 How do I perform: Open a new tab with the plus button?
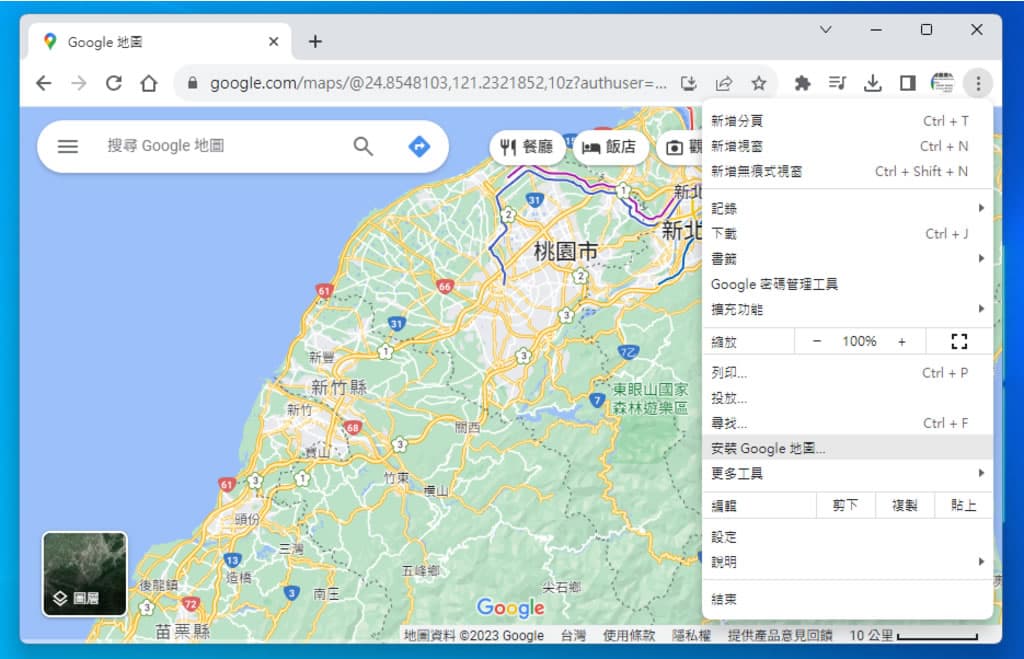[x=315, y=42]
